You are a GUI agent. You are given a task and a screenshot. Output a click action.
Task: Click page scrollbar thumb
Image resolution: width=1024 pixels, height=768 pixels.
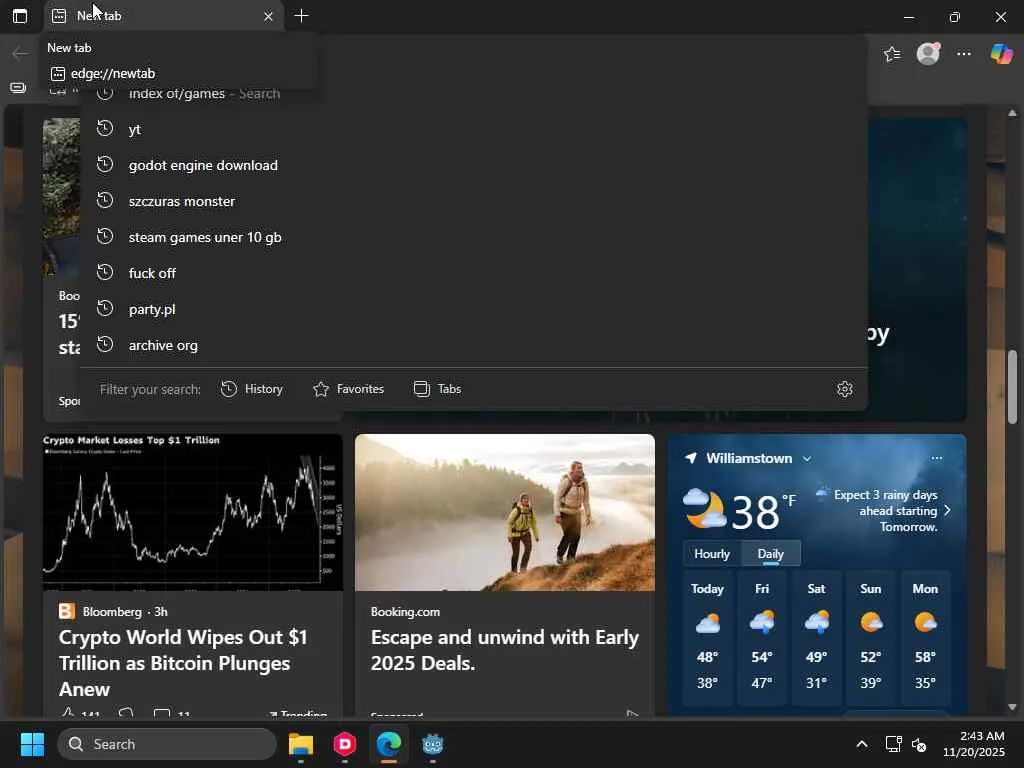[1012, 387]
